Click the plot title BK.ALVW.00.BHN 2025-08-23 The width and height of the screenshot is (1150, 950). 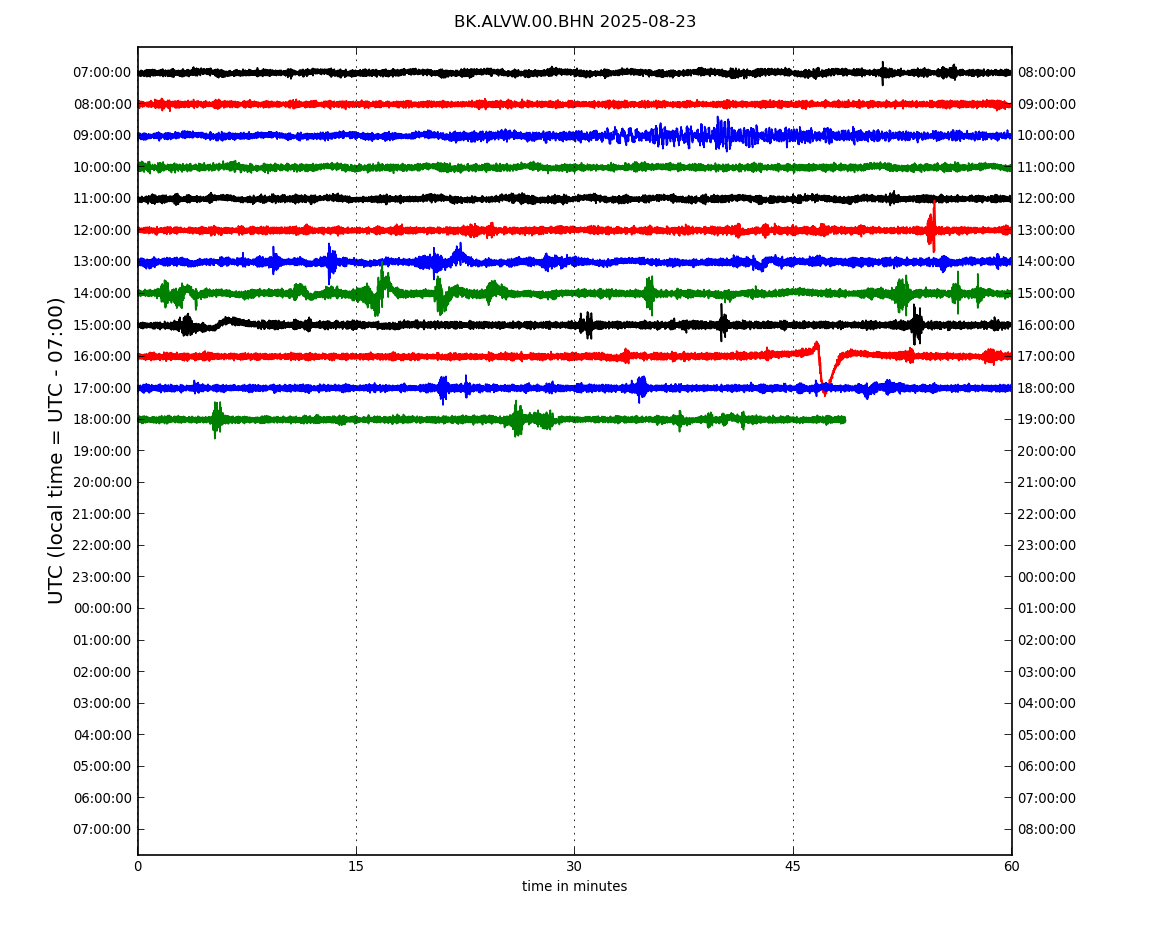574,21
